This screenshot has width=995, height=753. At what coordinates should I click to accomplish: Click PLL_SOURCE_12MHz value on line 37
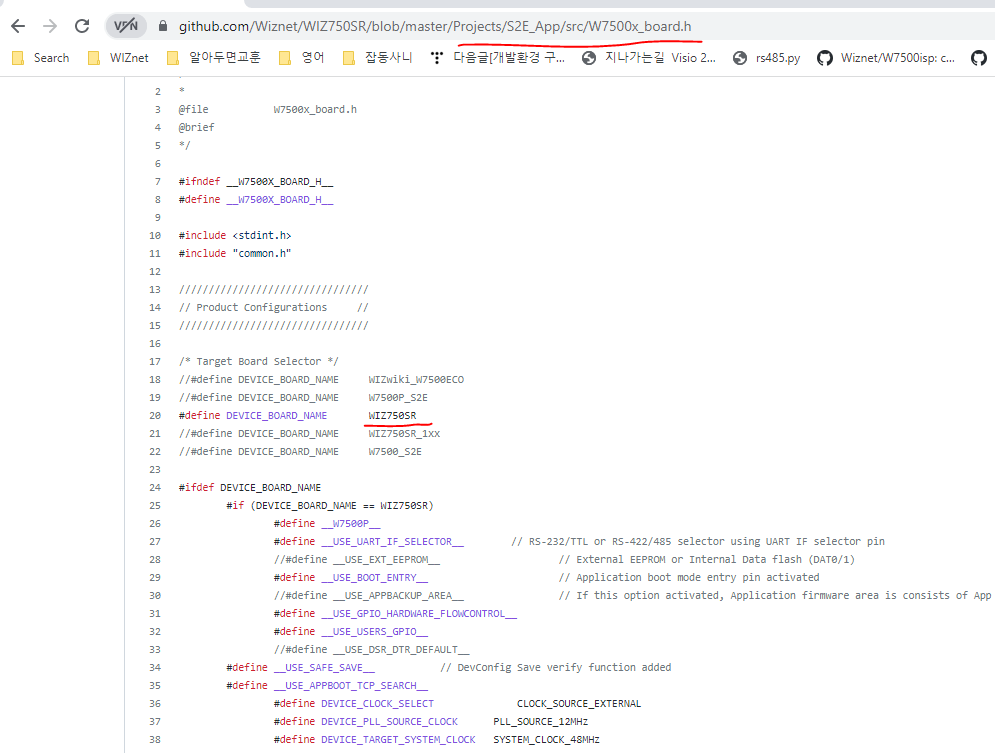click(x=541, y=722)
